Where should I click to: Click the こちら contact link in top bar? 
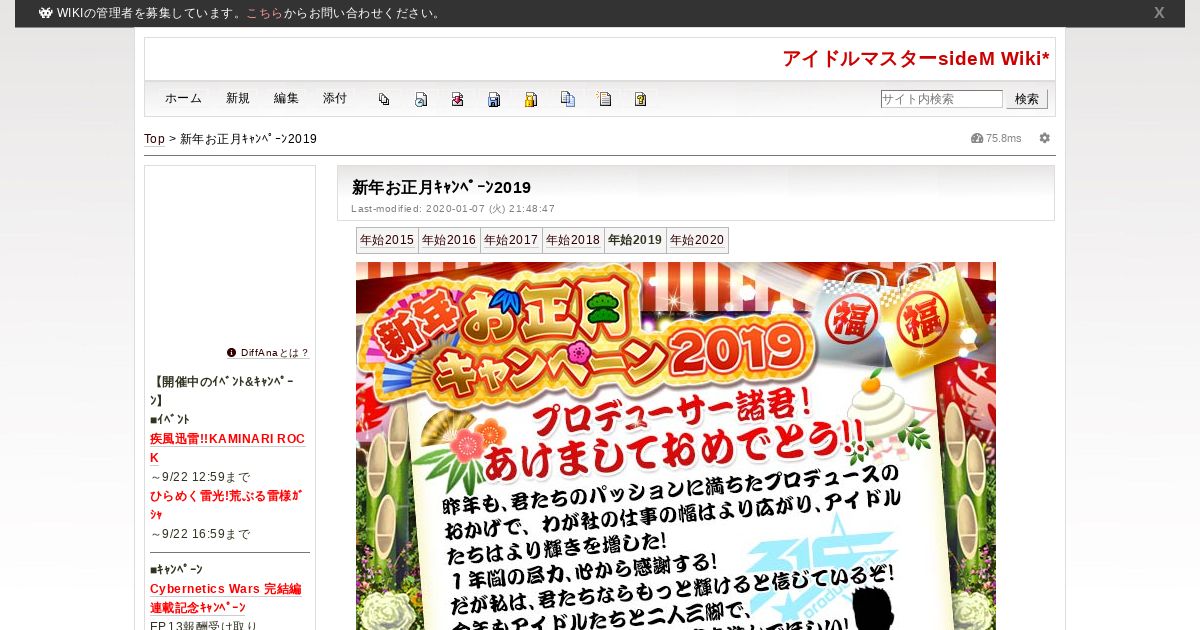(264, 13)
